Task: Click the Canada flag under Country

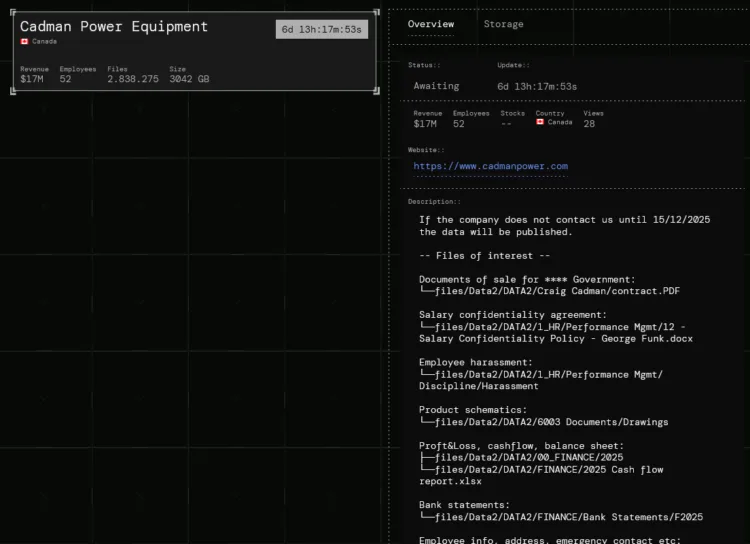Action: coord(540,122)
